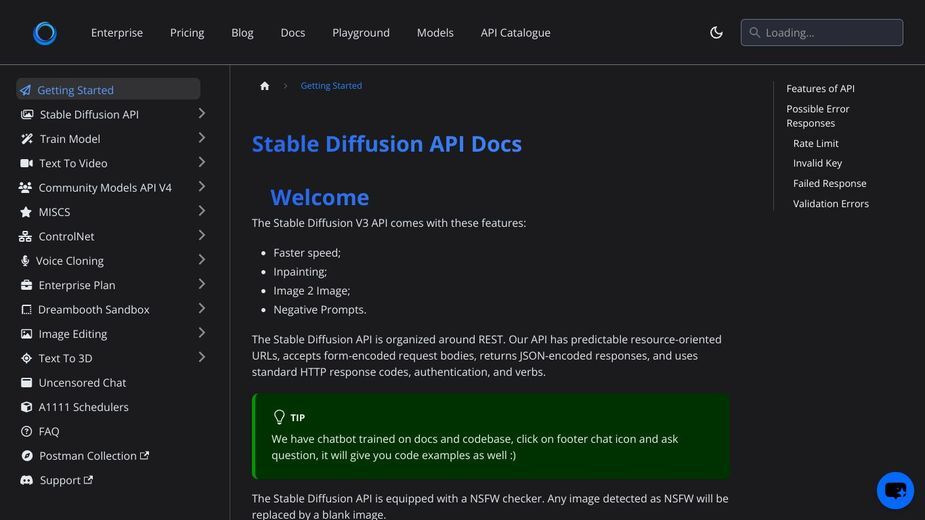Click the Image Editing picture icon
The width and height of the screenshot is (925, 520).
[27, 334]
